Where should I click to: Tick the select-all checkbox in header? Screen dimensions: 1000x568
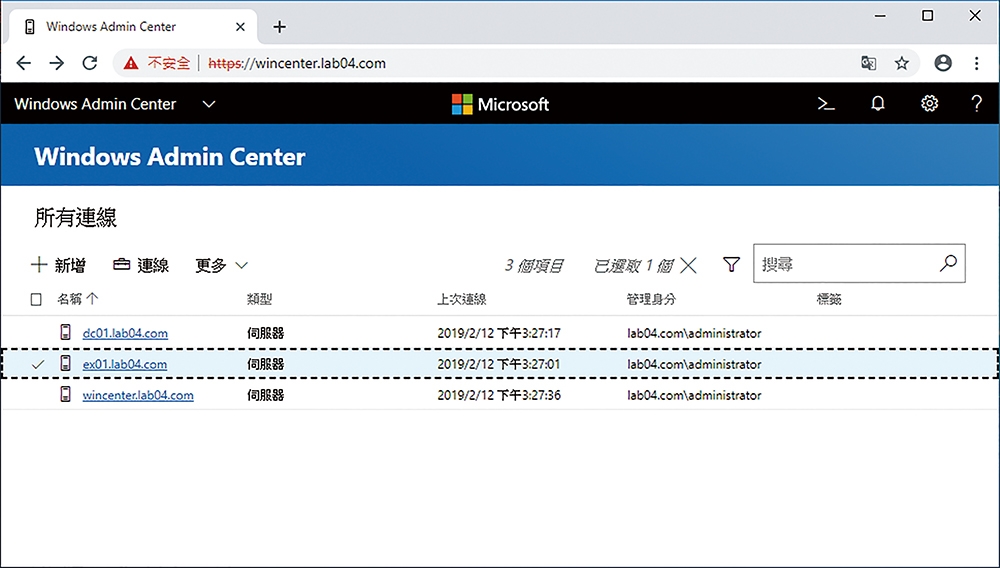point(36,299)
